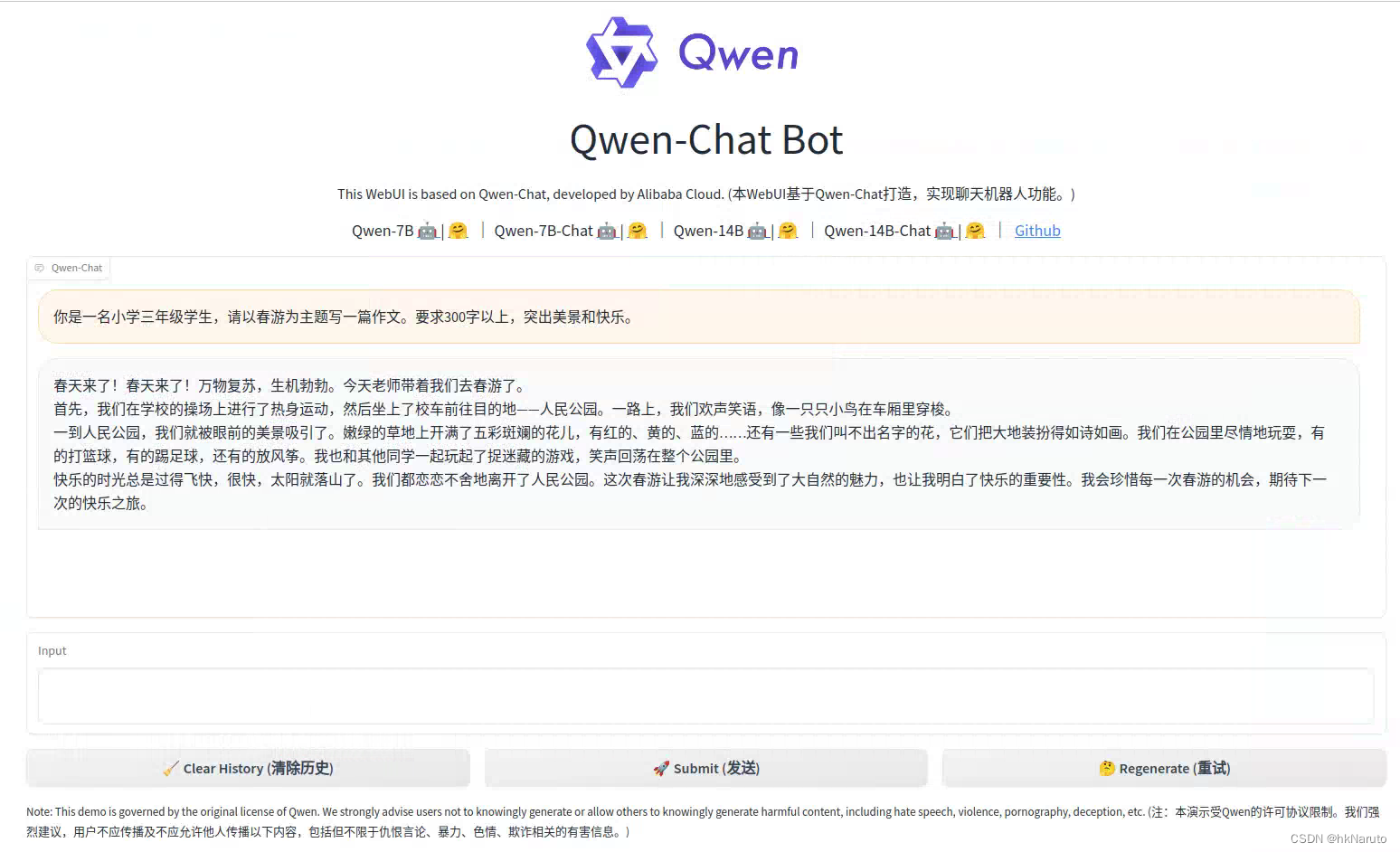Open the hugging face emoji after Qwen-14B-Chat

pos(975,231)
